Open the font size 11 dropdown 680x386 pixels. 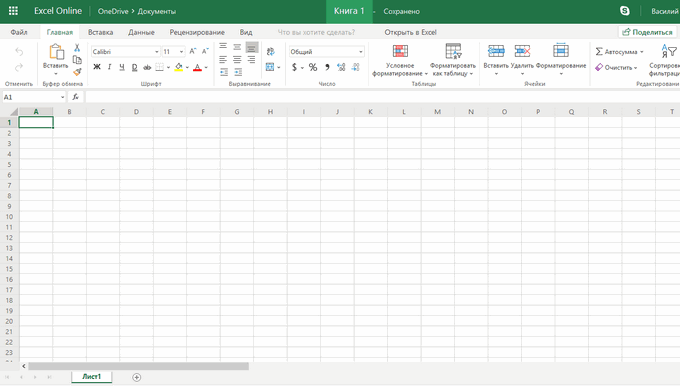click(x=181, y=52)
